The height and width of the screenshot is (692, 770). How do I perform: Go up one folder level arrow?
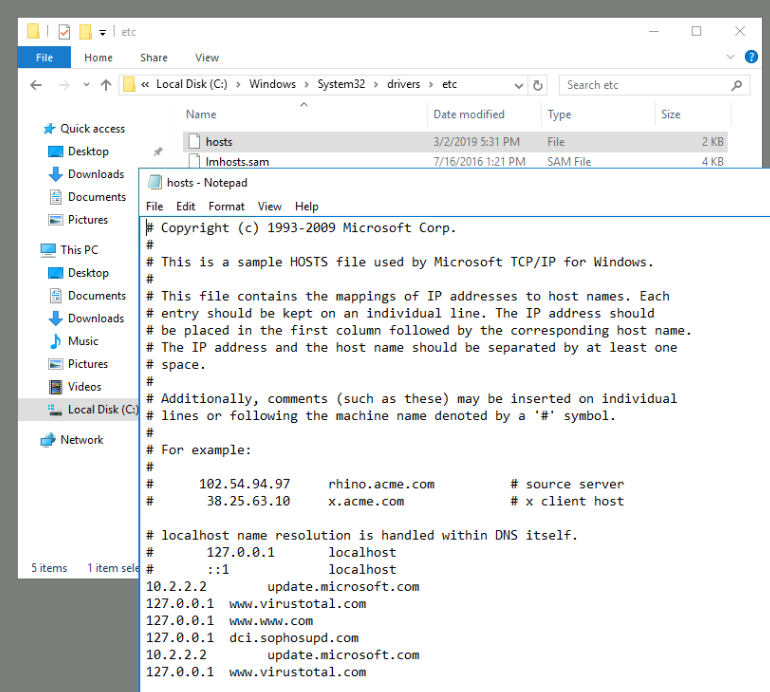pos(106,85)
